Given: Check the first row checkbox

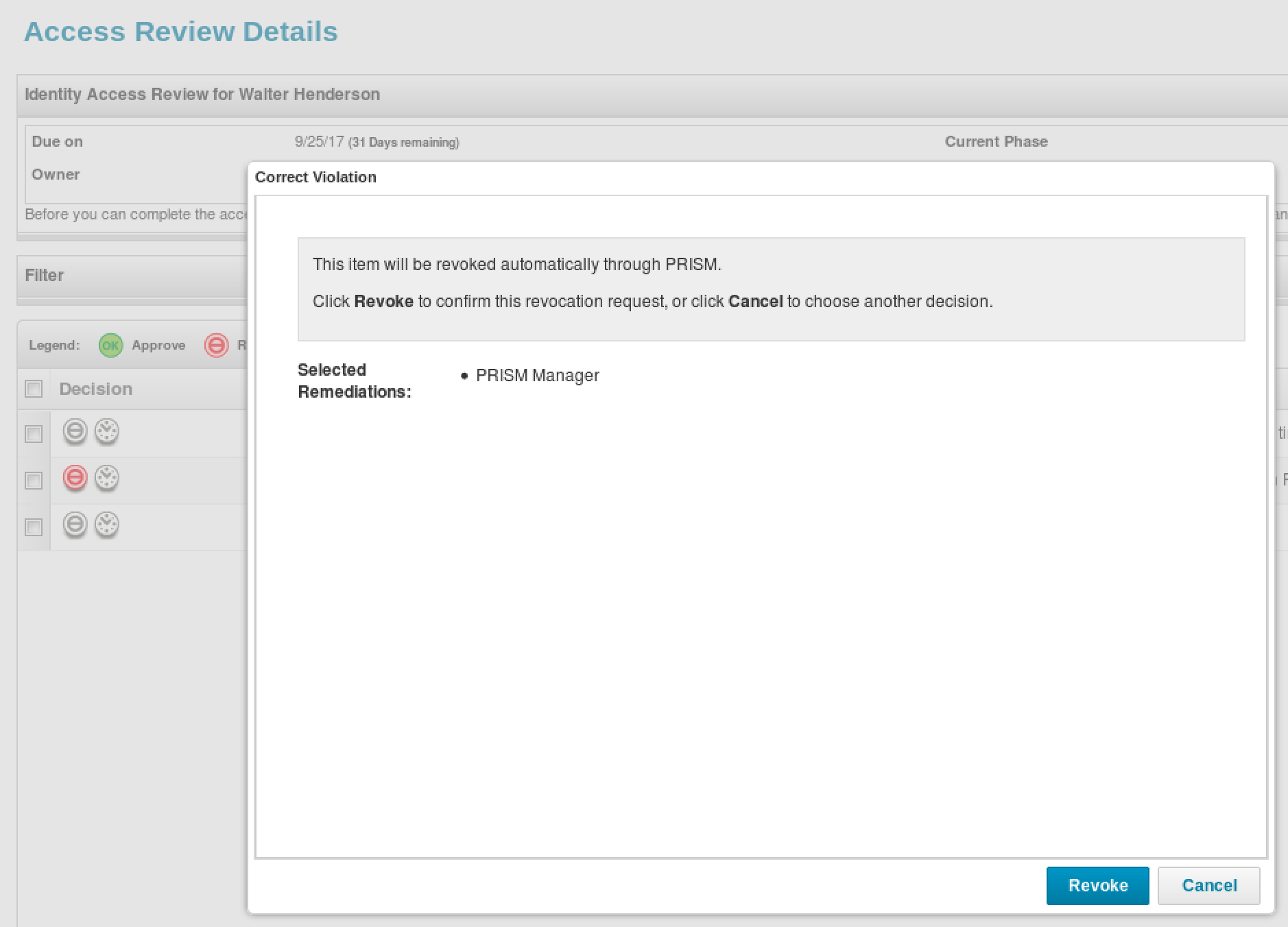Looking at the screenshot, I should point(34,434).
